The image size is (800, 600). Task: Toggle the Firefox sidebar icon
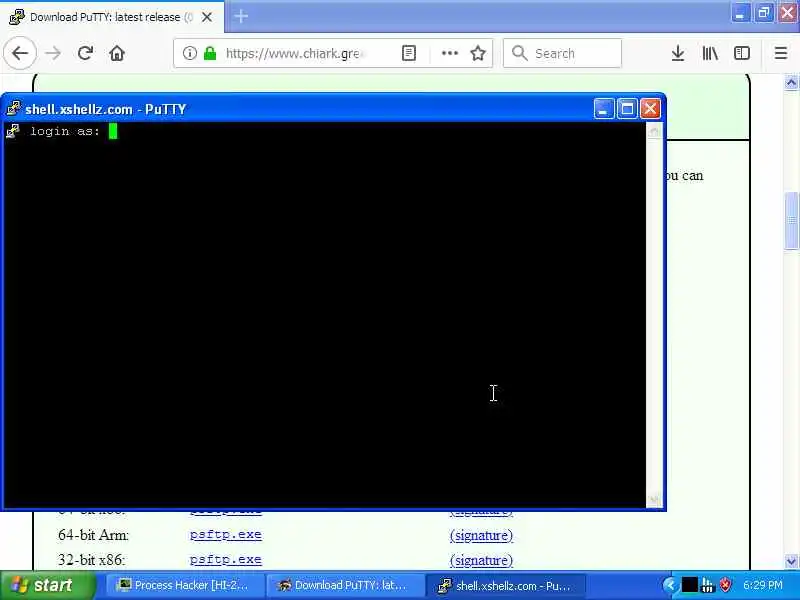point(742,53)
